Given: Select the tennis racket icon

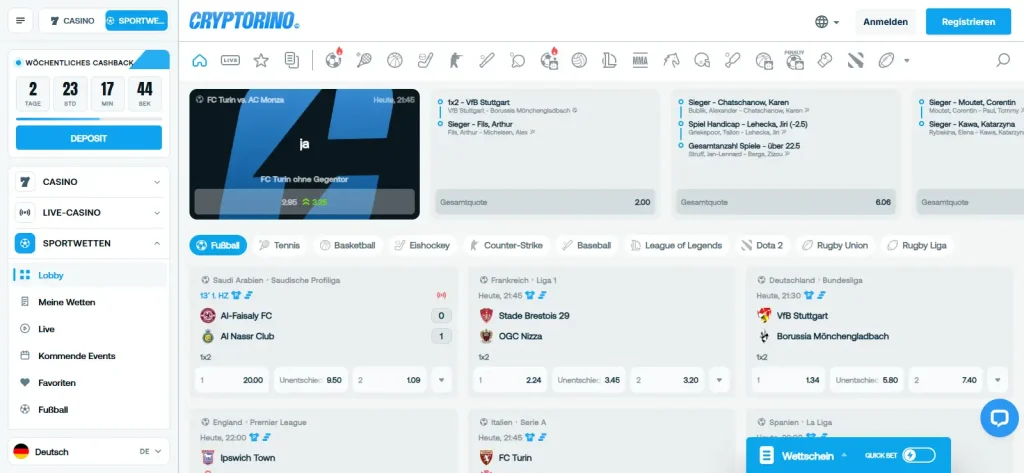Looking at the screenshot, I should [x=364, y=60].
